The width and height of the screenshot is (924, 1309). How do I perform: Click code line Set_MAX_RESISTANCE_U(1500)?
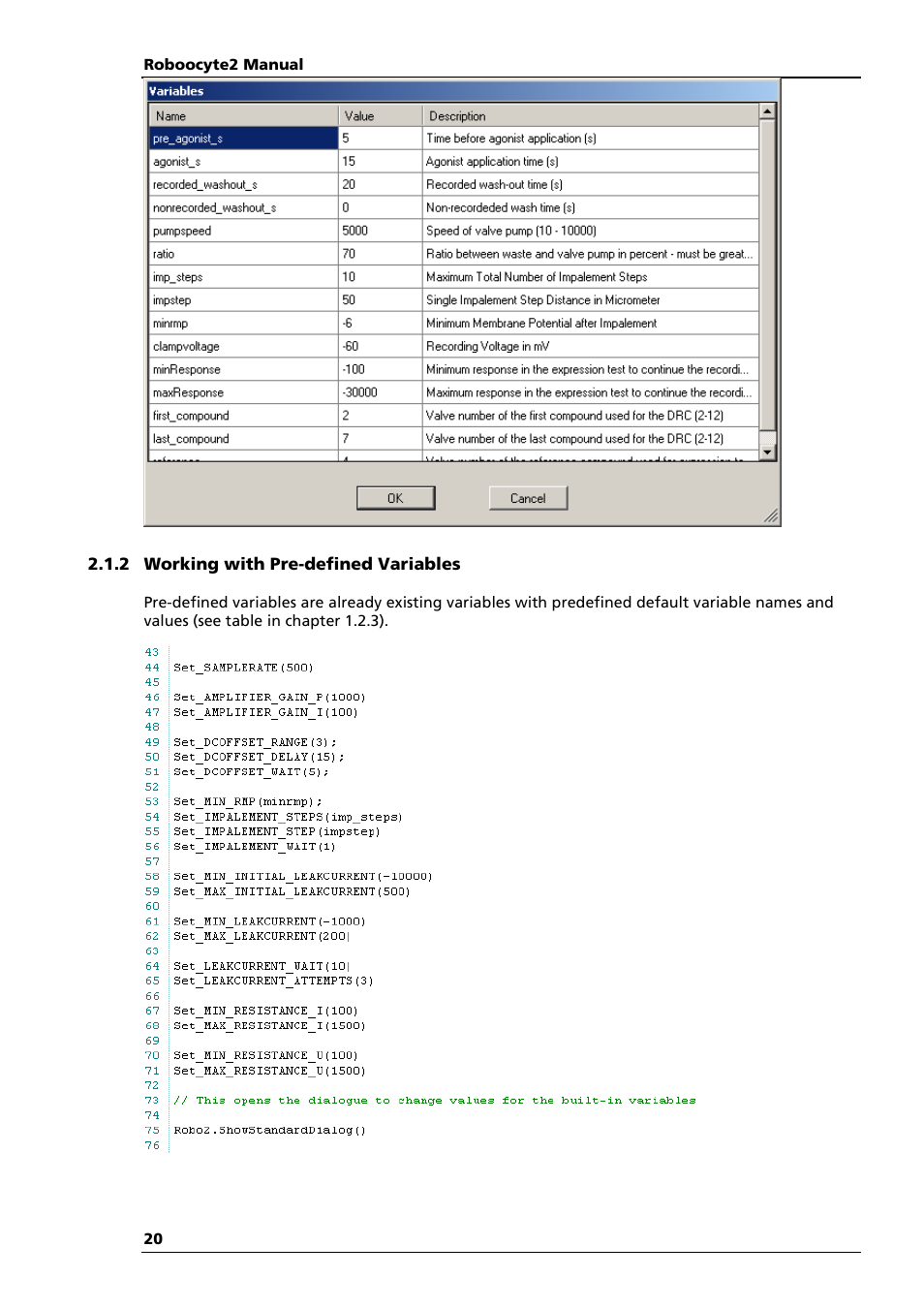click(x=269, y=1071)
